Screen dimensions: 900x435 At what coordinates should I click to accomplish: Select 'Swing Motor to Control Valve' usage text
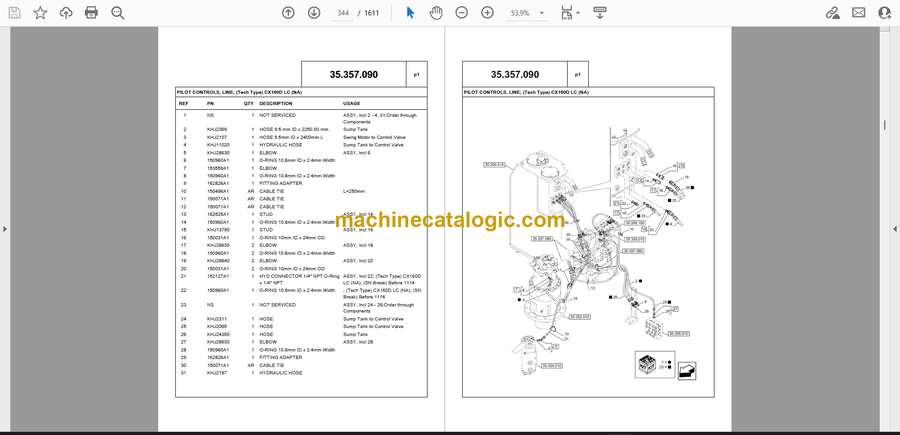374,138
